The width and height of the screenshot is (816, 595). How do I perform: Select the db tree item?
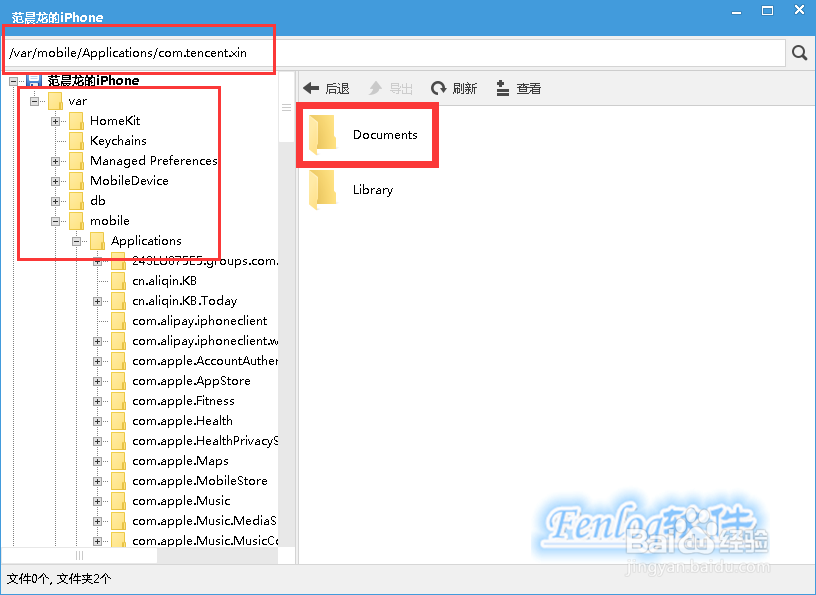coord(98,201)
